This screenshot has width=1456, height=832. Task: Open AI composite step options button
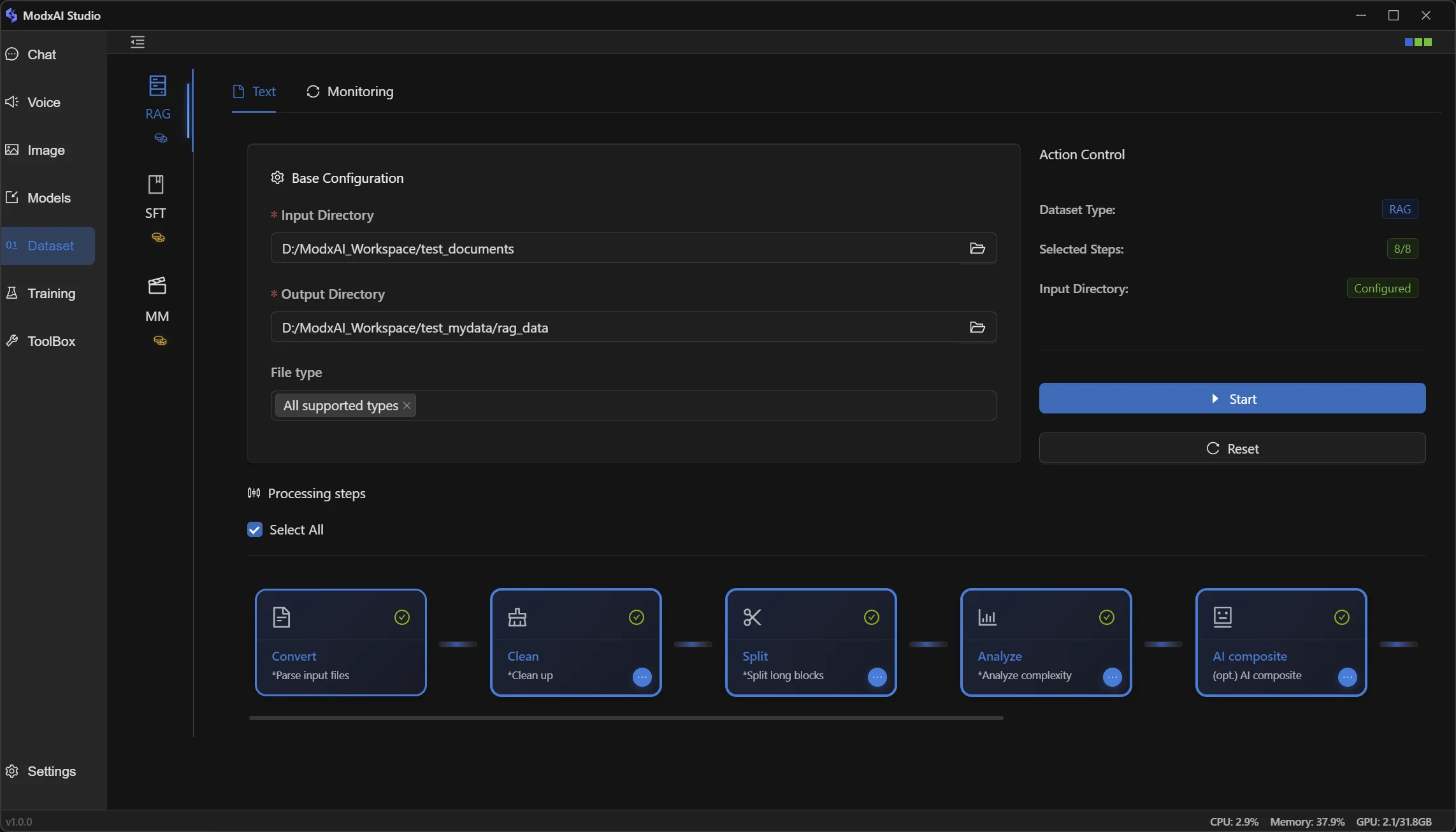coord(1347,677)
